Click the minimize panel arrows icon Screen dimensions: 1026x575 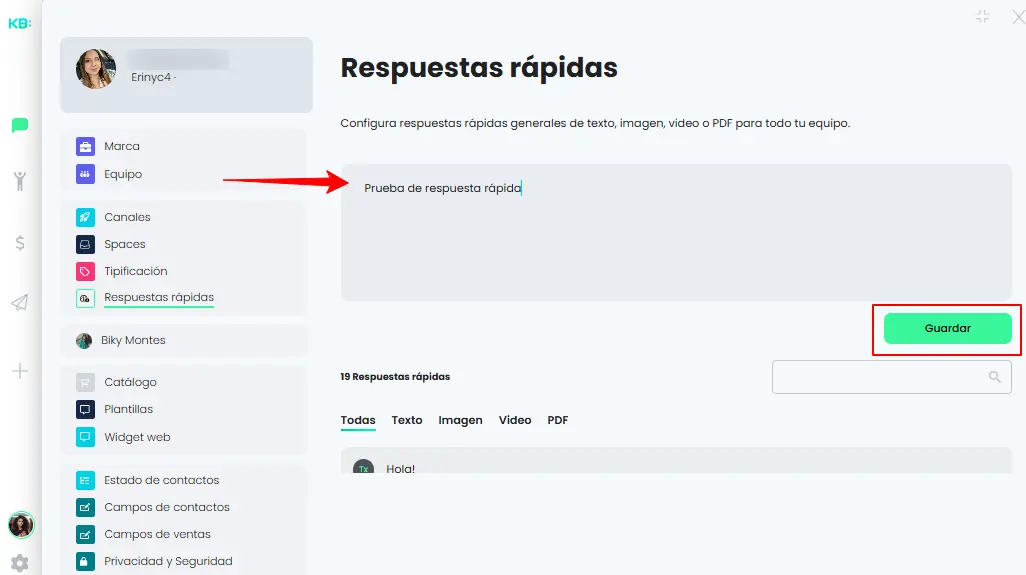tap(982, 16)
